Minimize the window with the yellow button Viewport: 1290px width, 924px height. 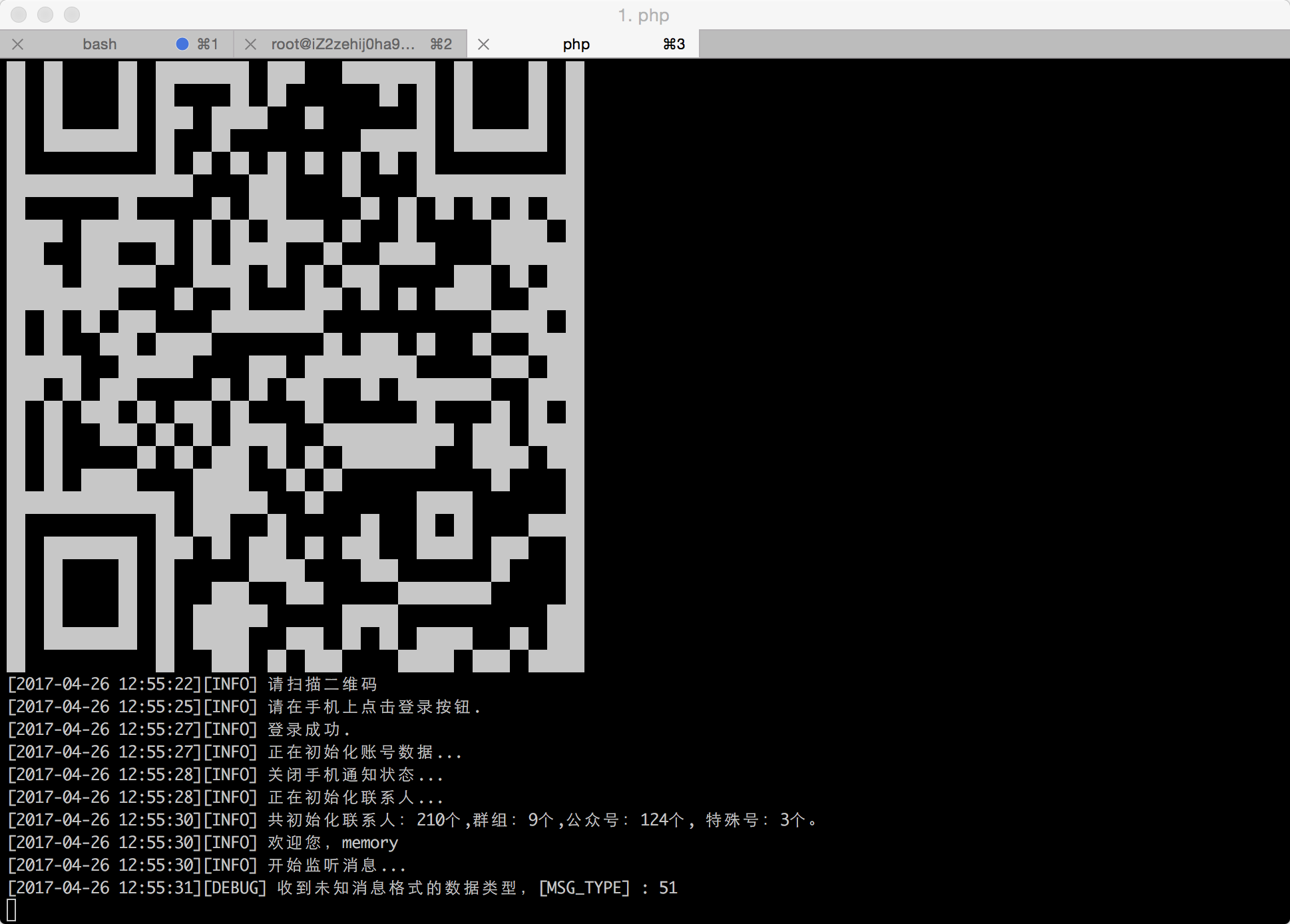(x=45, y=14)
